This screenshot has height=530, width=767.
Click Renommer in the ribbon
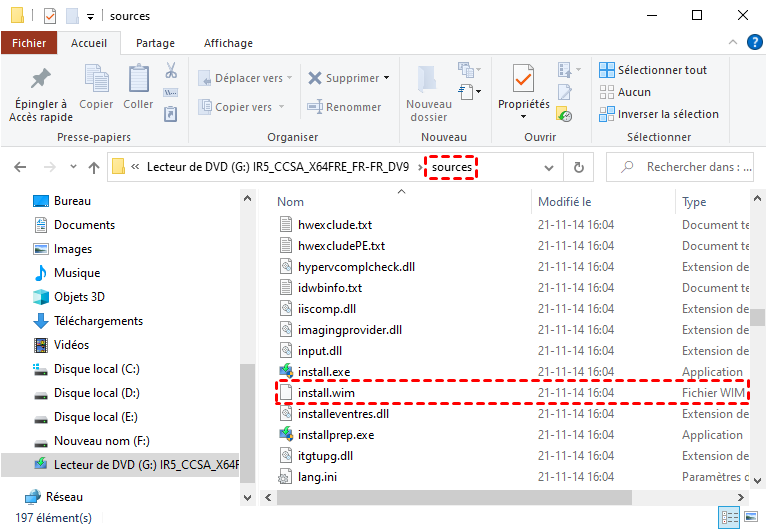[x=344, y=107]
